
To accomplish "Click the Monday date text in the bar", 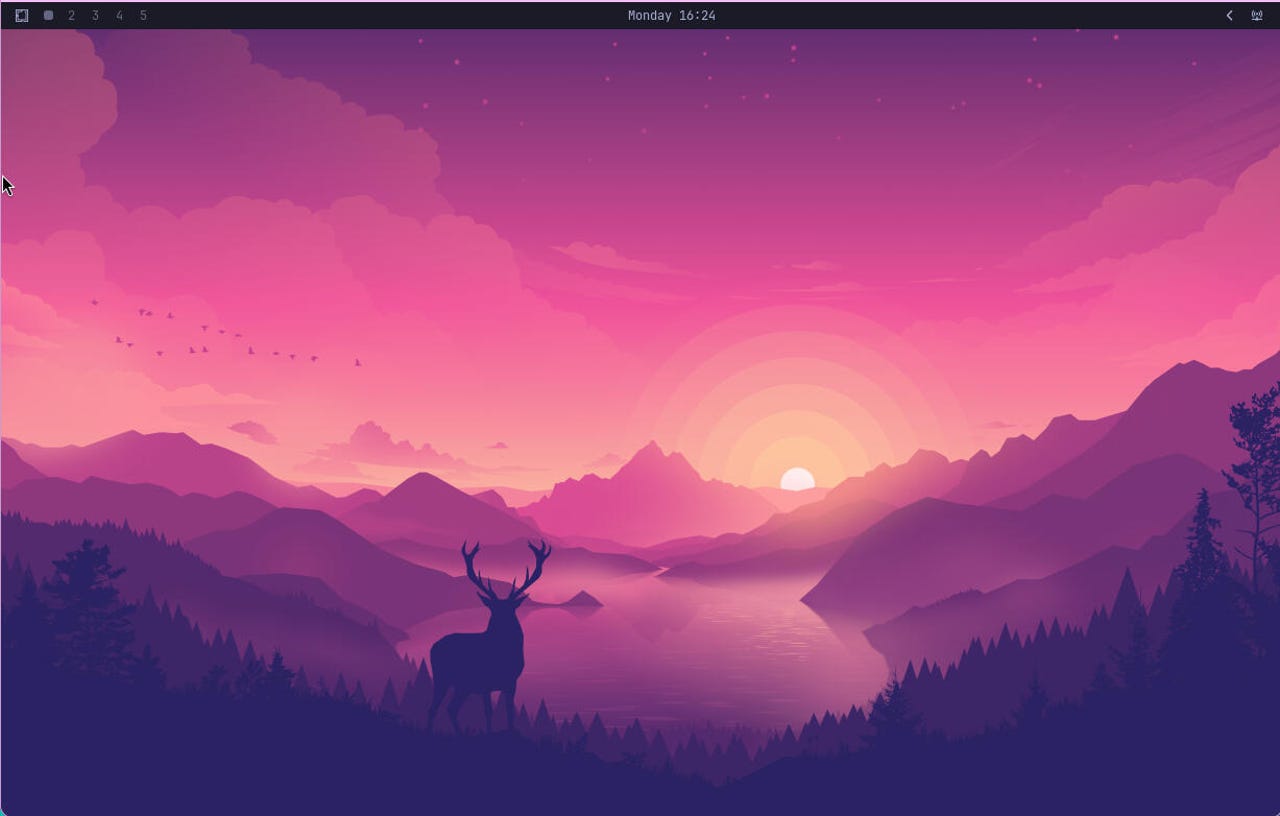I will pyautogui.click(x=650, y=15).
